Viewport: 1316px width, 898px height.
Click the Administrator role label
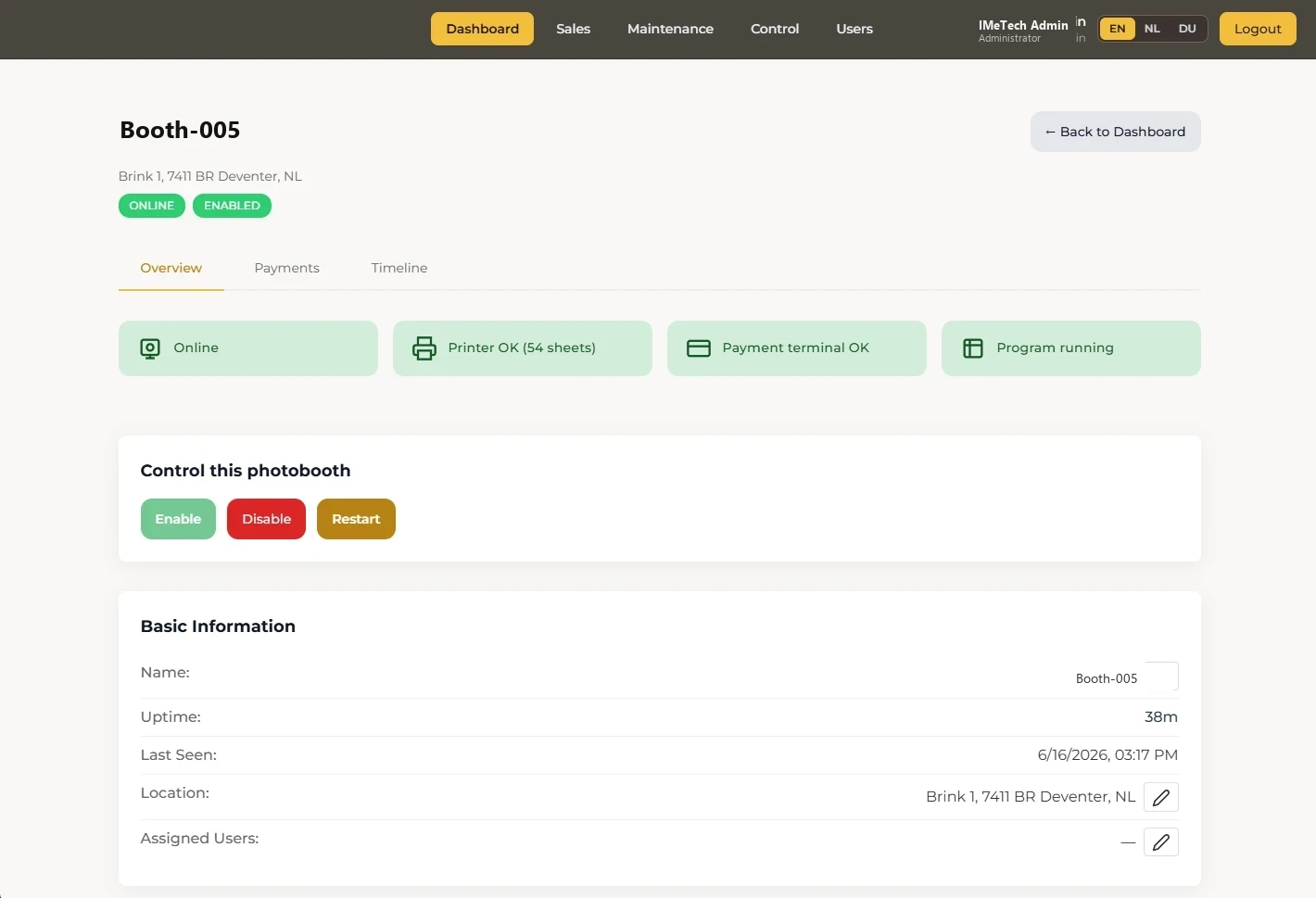1009,39
